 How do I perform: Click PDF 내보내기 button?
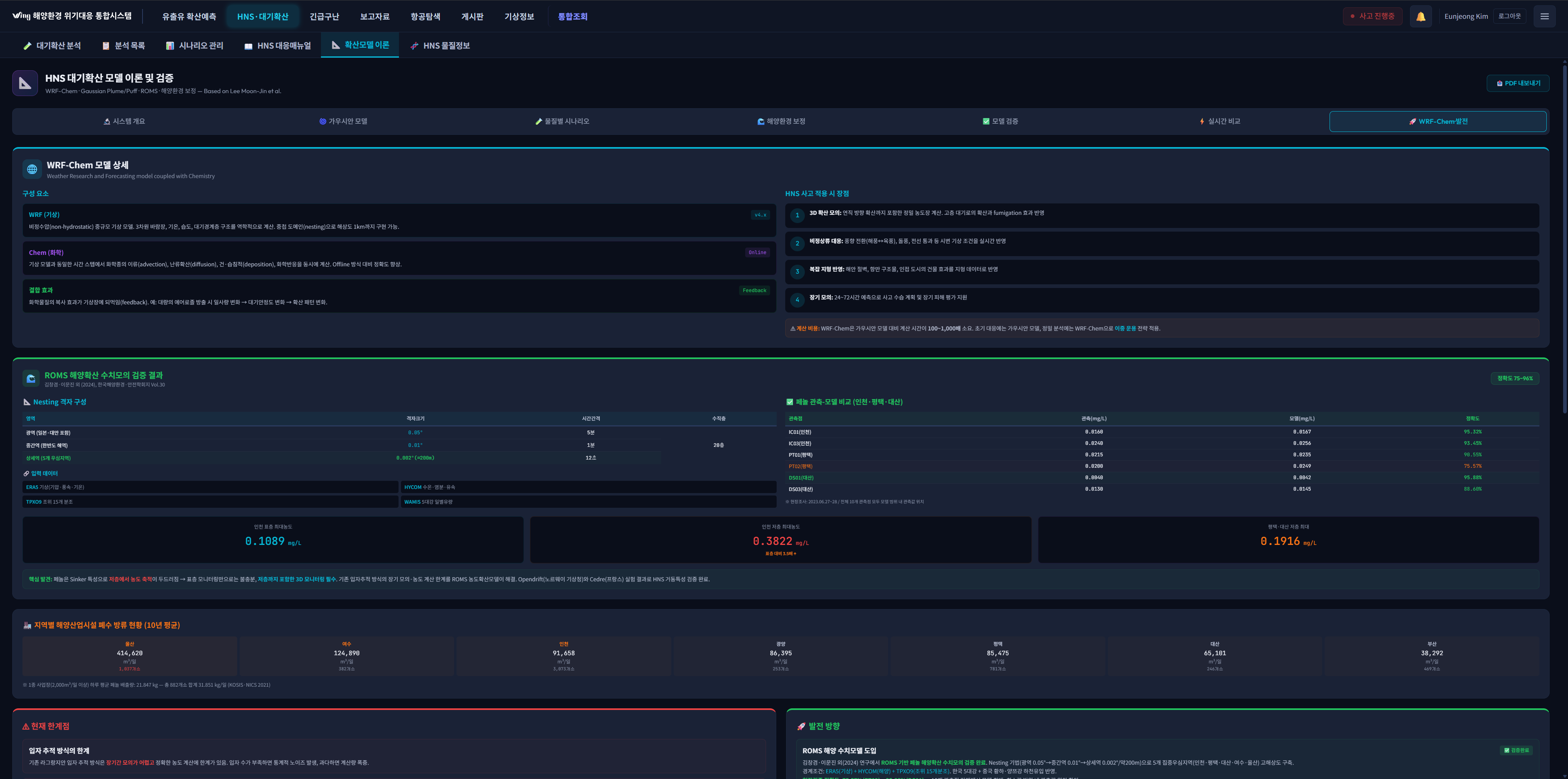[x=1517, y=83]
